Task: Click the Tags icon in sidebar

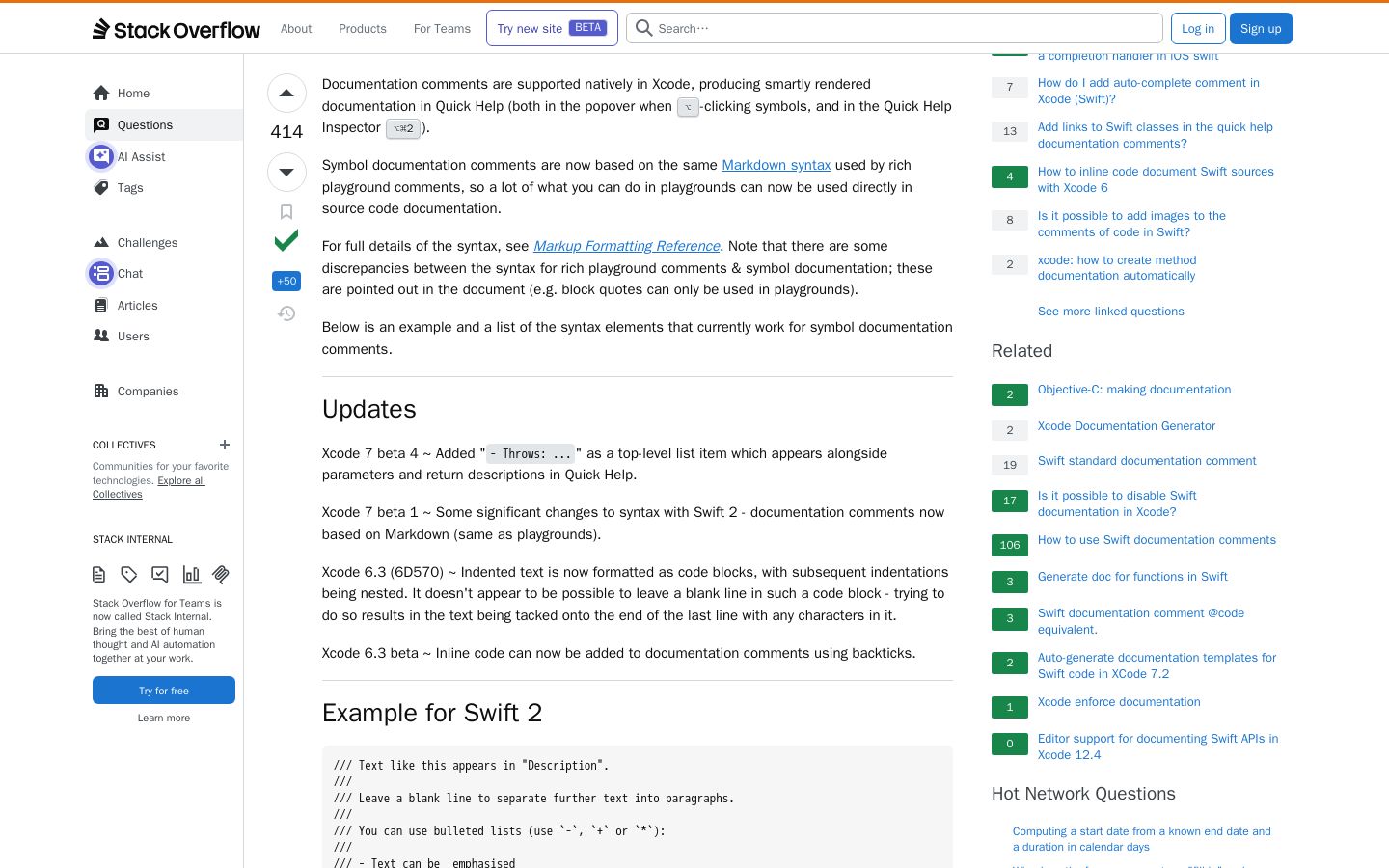Action: click(101, 188)
